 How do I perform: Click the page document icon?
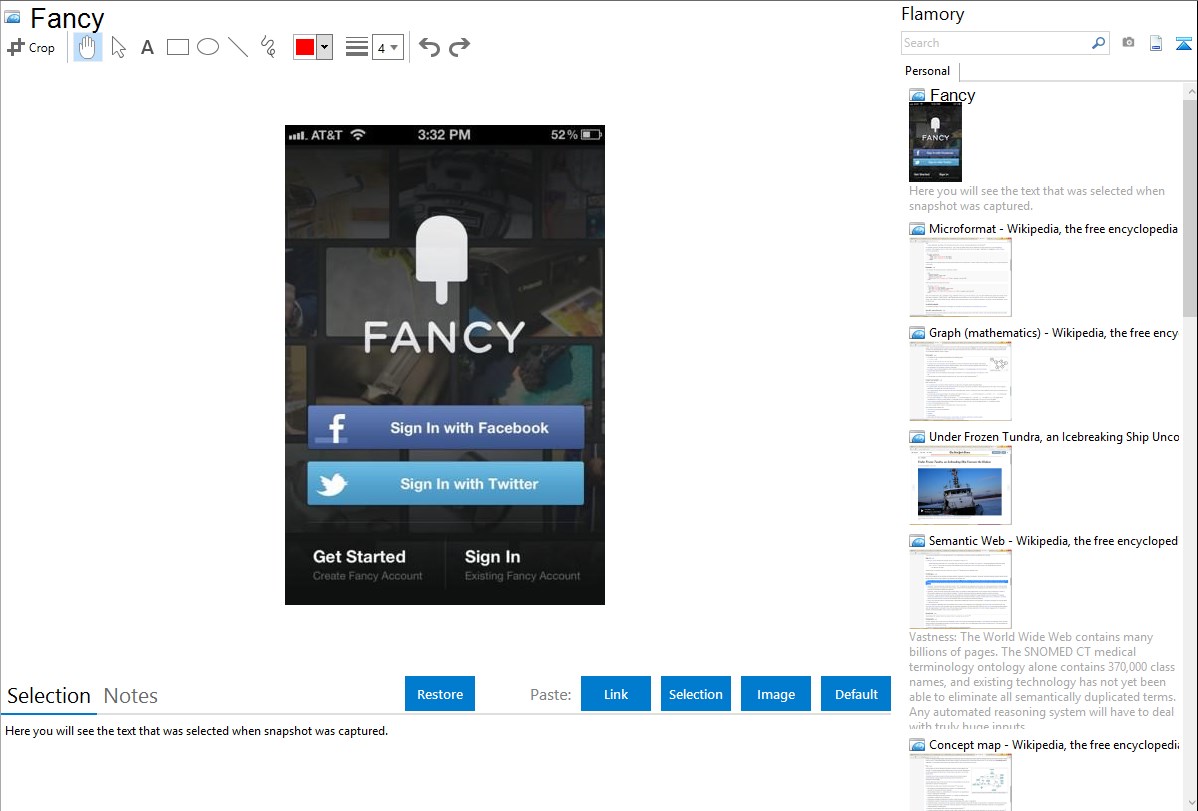(1156, 43)
